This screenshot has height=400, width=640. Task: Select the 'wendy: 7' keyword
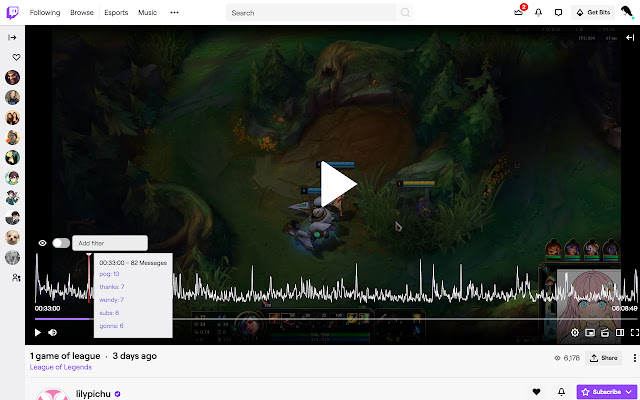[111, 300]
